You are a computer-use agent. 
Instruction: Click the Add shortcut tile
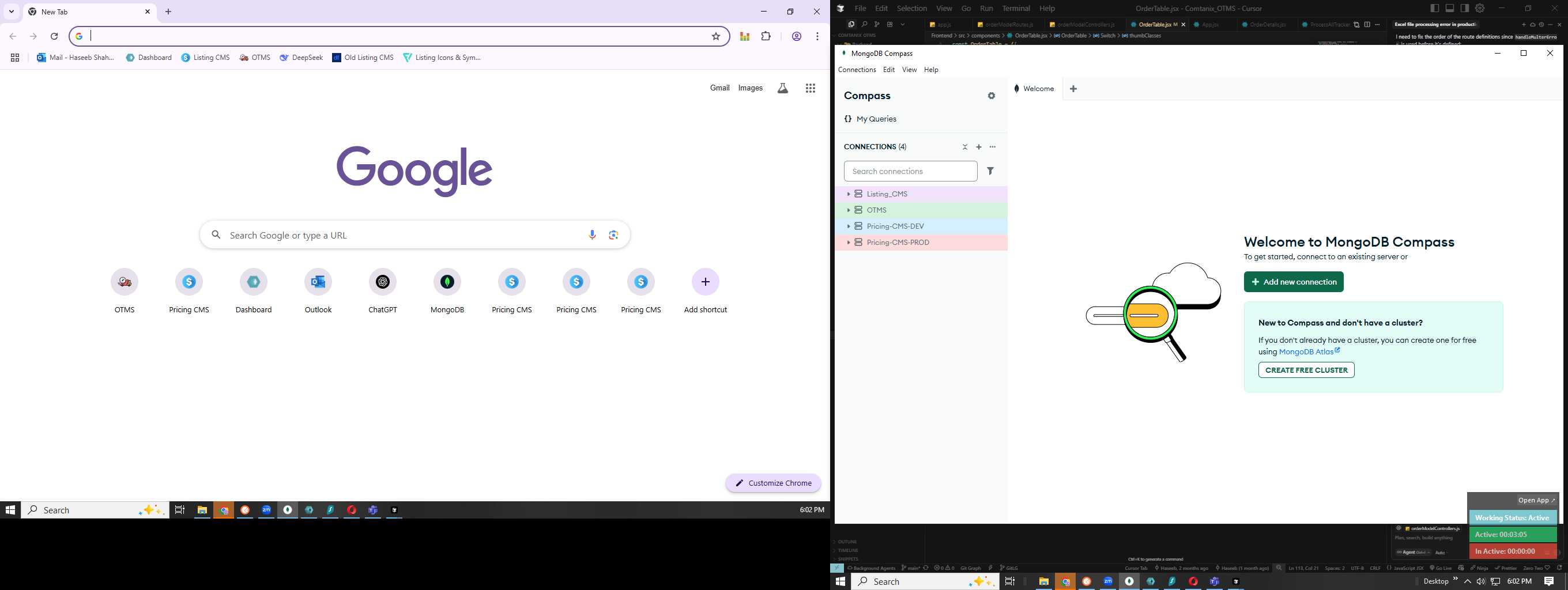[x=706, y=291]
